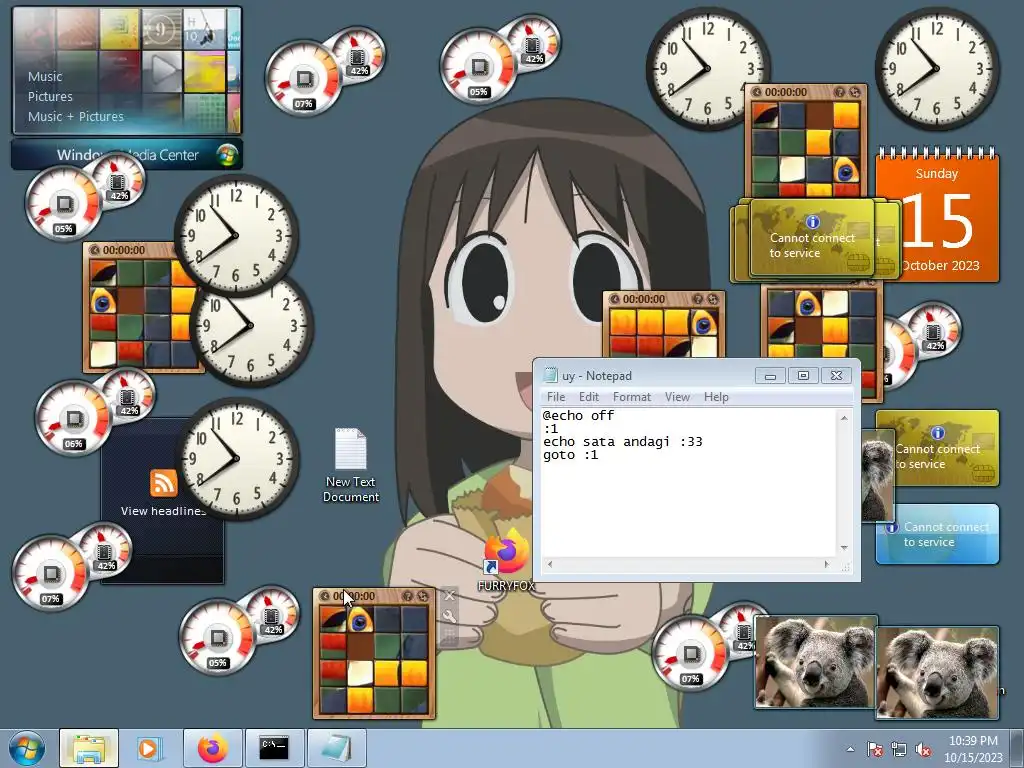Click Notepad vertical scrollbar down arrow
The height and width of the screenshot is (768, 1024).
coord(844,549)
